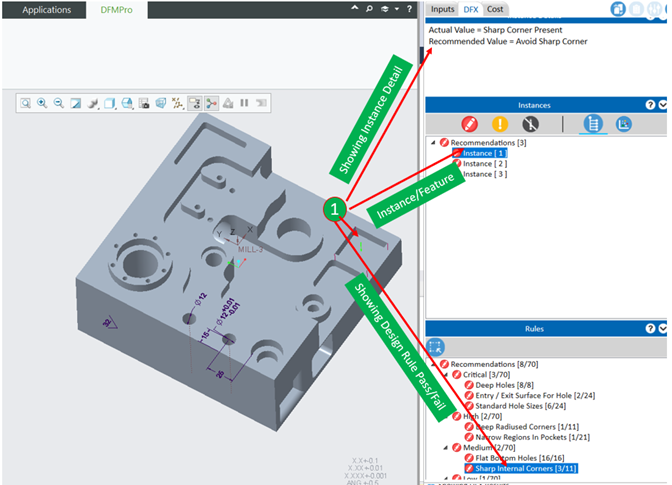Select the High [2/70] group
Image resolution: width=672 pixels, height=485 pixels.
(x=482, y=416)
